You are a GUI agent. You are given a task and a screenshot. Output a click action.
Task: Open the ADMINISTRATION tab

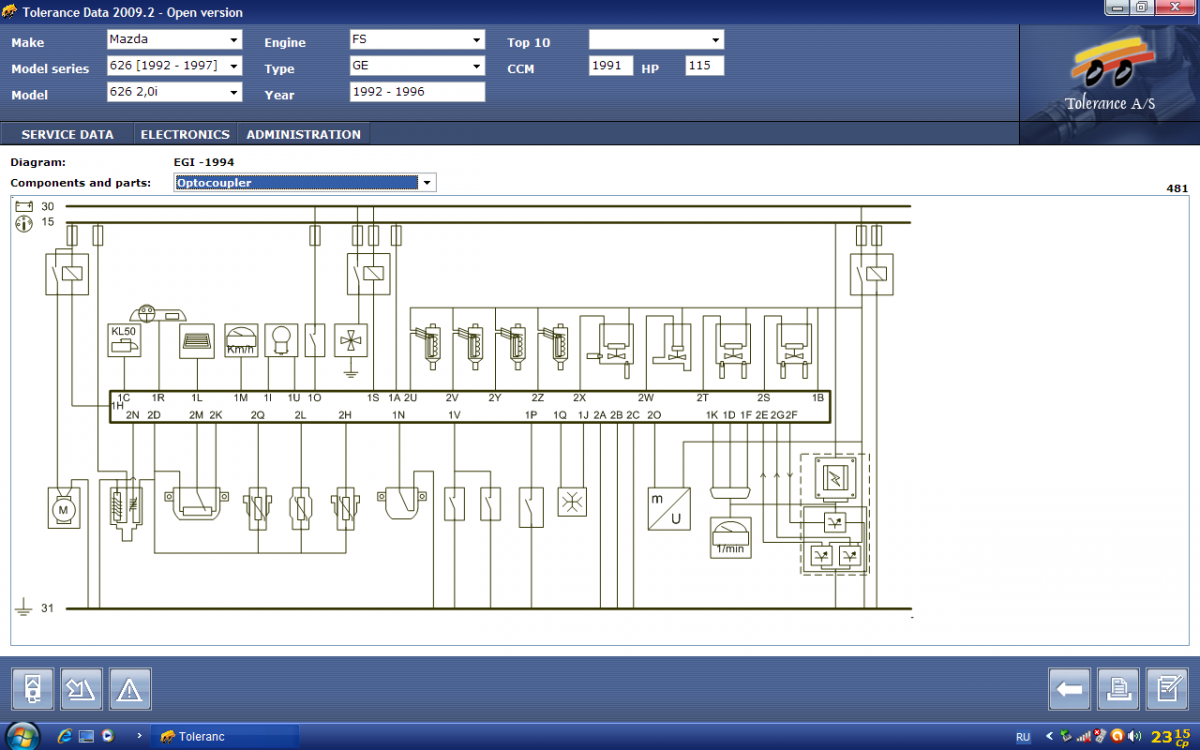pos(304,134)
